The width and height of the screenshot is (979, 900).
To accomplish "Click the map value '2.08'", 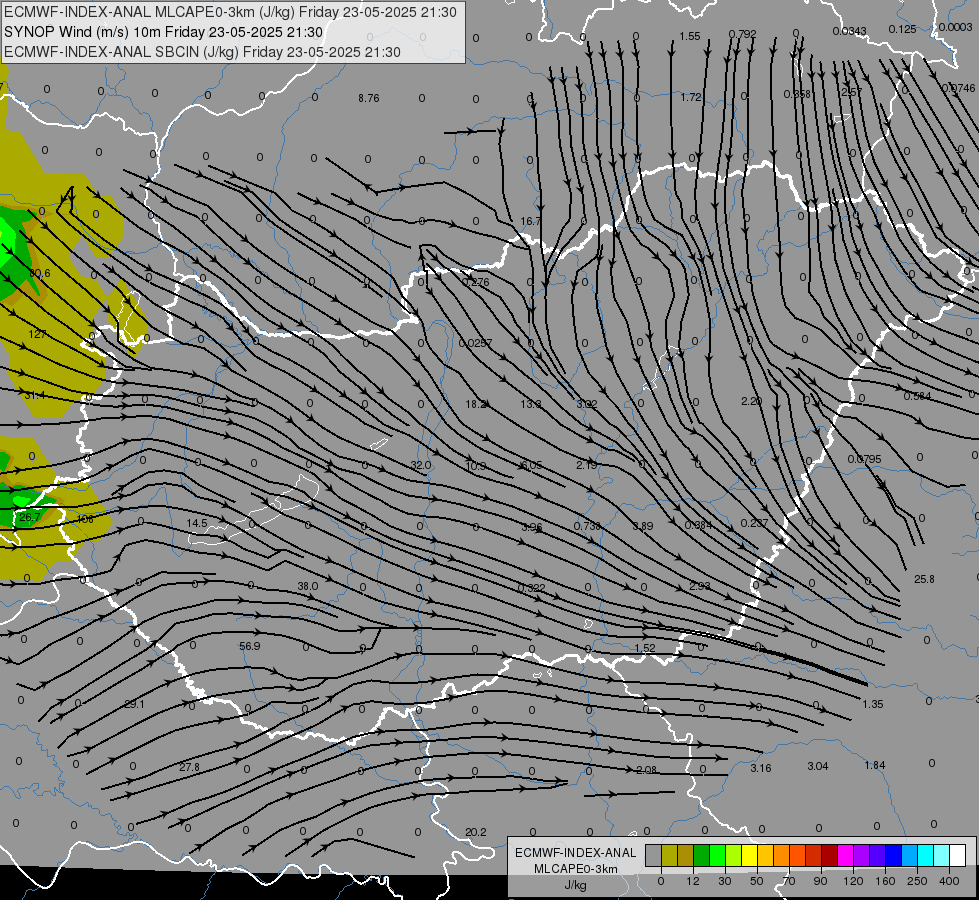I will point(646,770).
